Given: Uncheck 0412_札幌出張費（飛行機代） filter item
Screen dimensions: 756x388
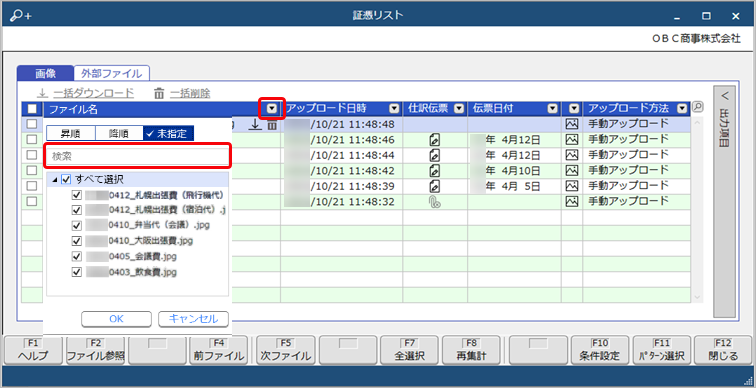Looking at the screenshot, I should click(76, 196).
